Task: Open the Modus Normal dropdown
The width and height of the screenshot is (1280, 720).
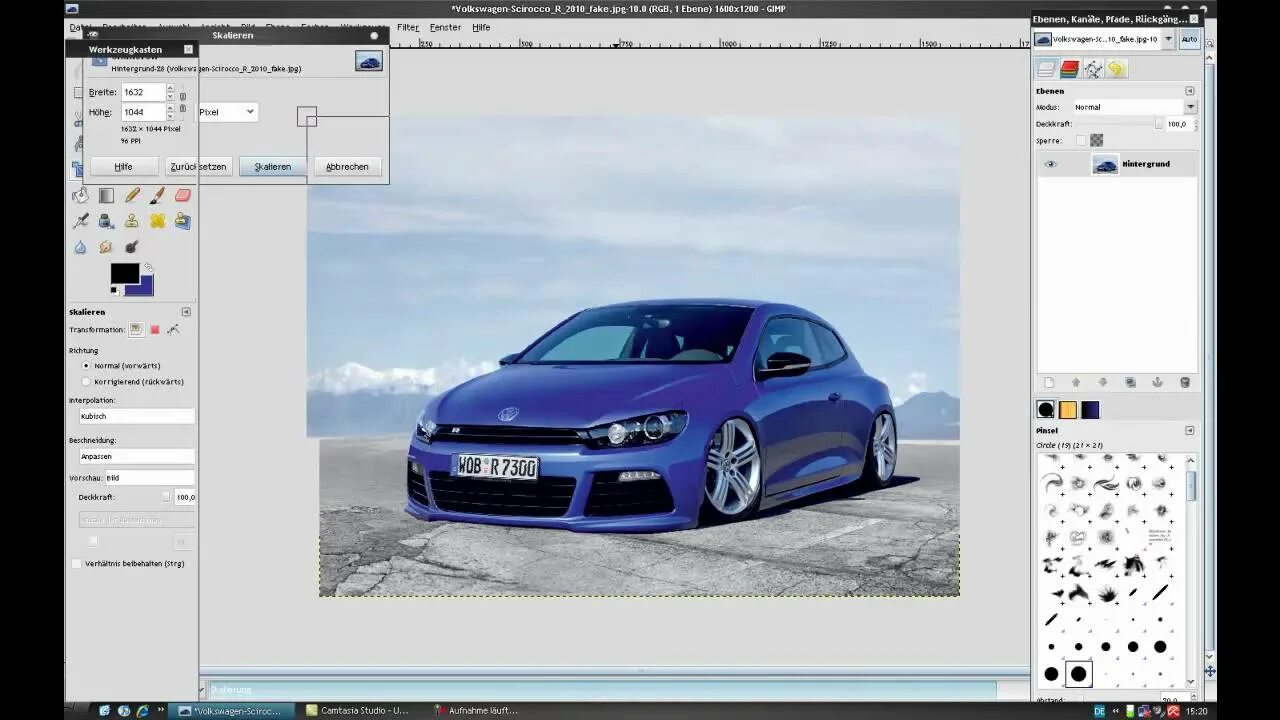Action: click(1134, 107)
